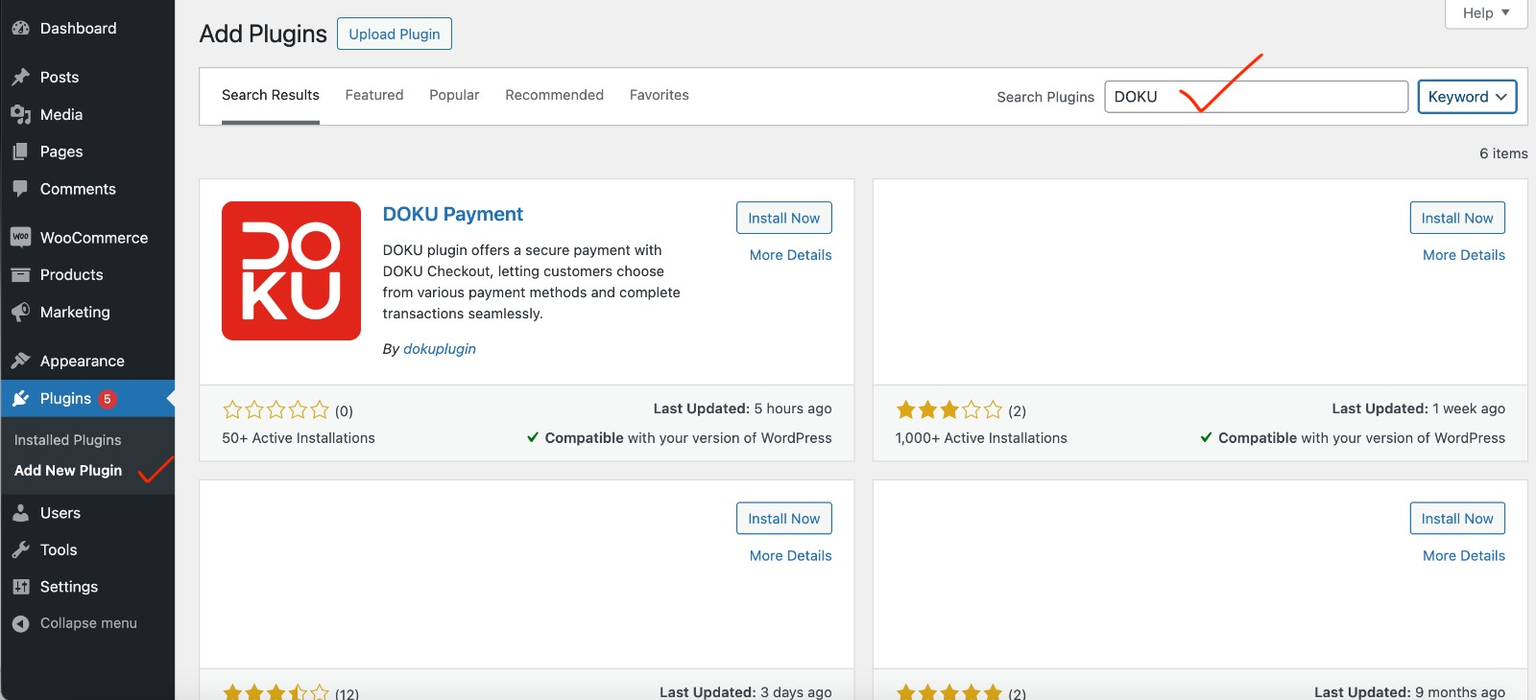Viewport: 1536px width, 700px height.
Task: Click the three-star rating with (2) reviews
Action: 949,410
